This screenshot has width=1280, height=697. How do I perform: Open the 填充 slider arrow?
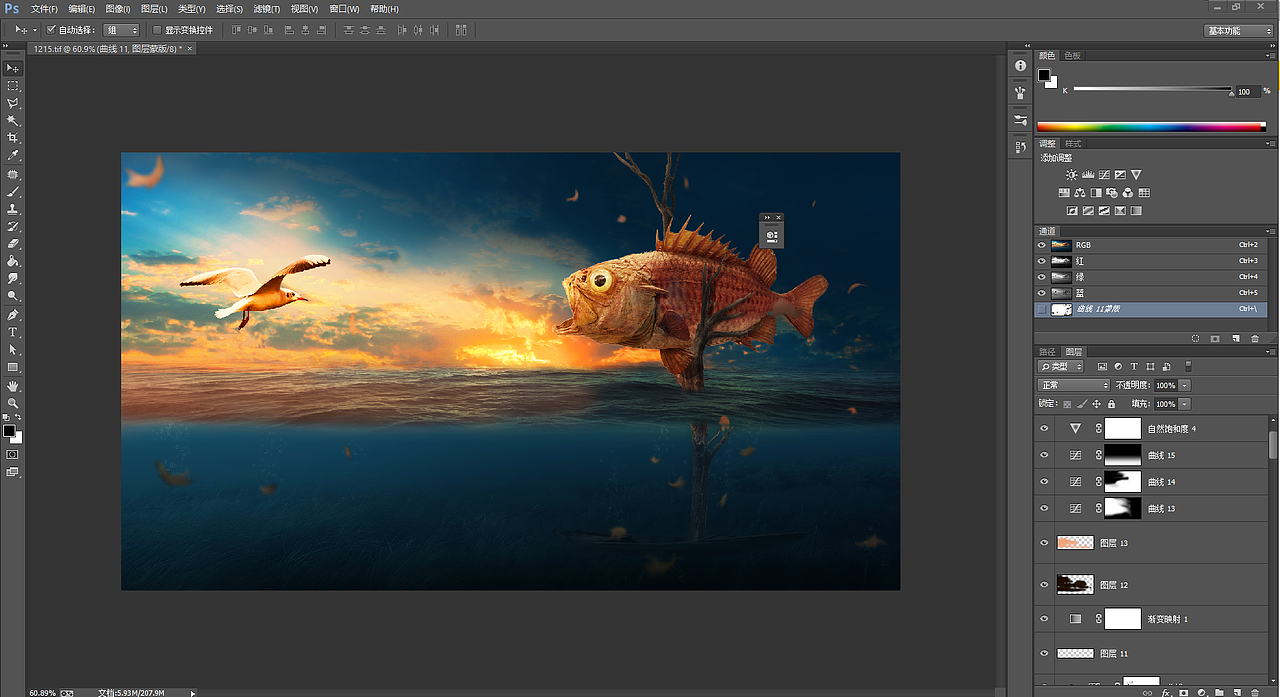(x=1185, y=404)
